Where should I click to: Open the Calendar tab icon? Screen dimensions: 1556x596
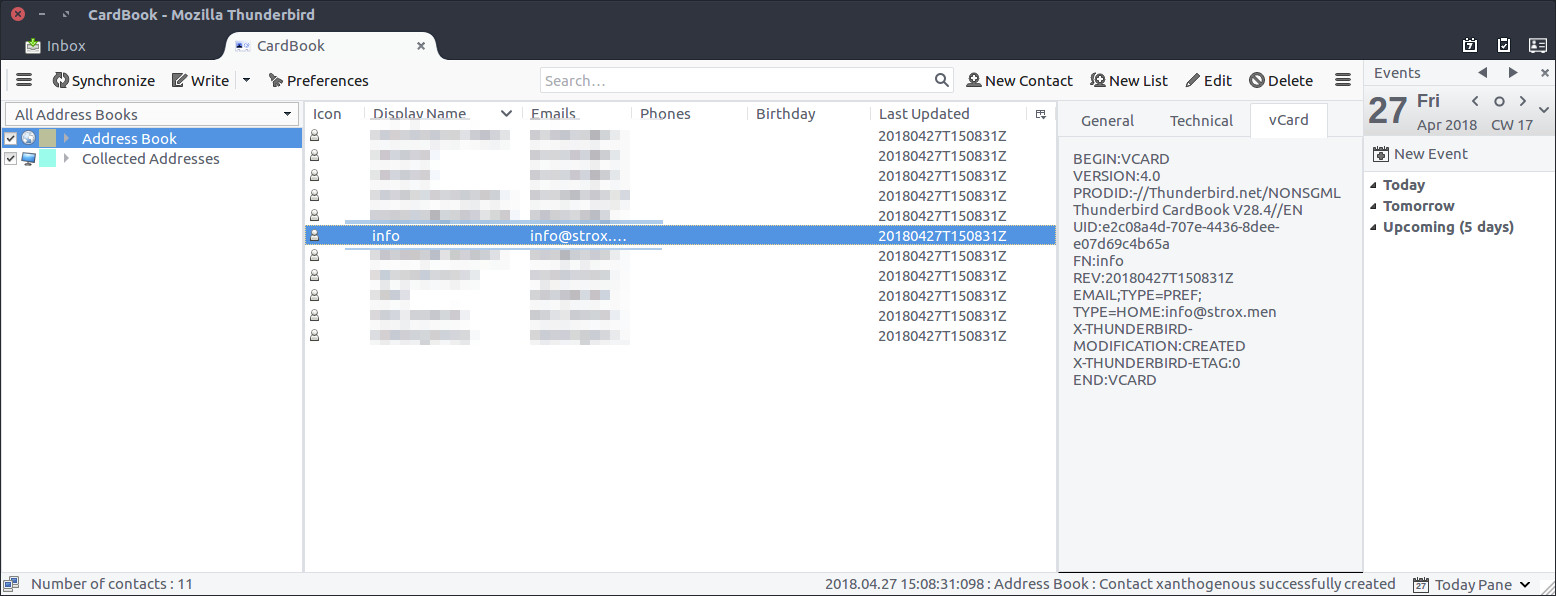pos(1469,45)
